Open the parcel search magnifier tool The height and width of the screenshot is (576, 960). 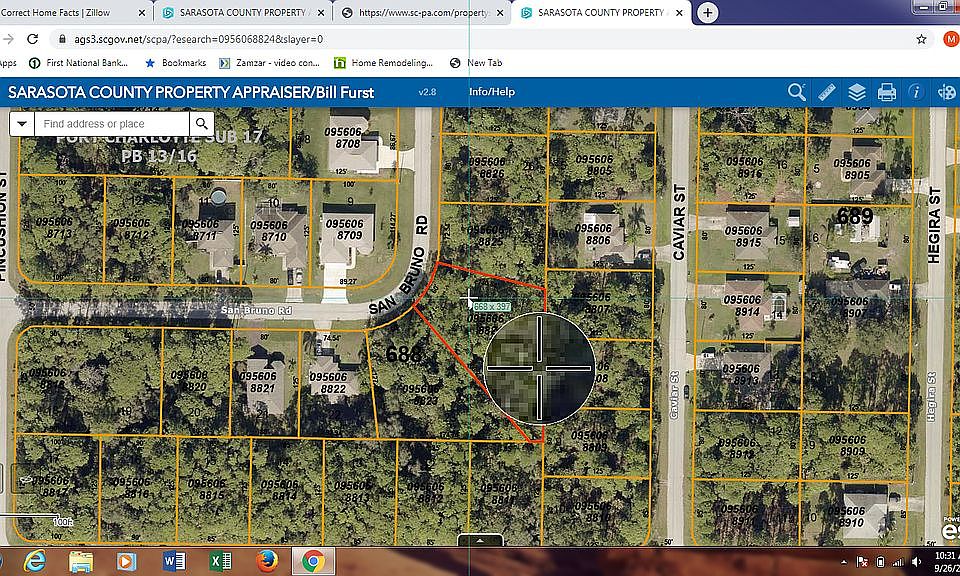coord(796,92)
